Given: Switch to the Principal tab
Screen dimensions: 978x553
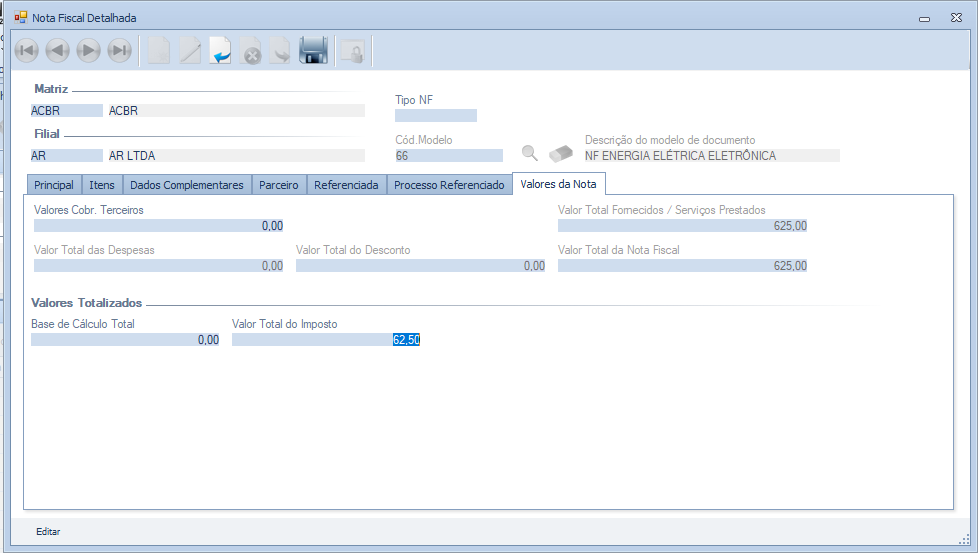Looking at the screenshot, I should [x=54, y=185].
